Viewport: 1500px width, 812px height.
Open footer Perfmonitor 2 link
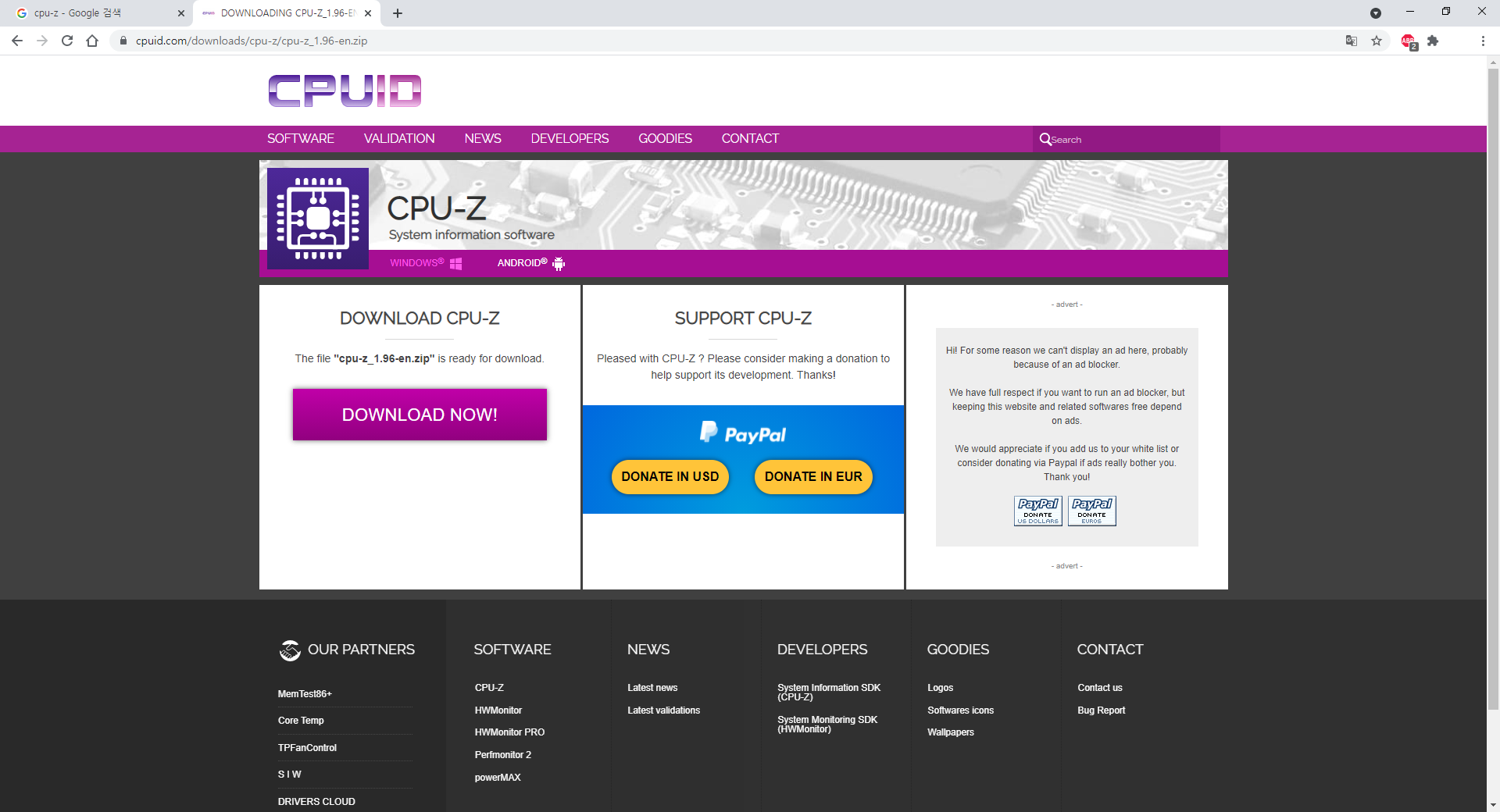503,755
